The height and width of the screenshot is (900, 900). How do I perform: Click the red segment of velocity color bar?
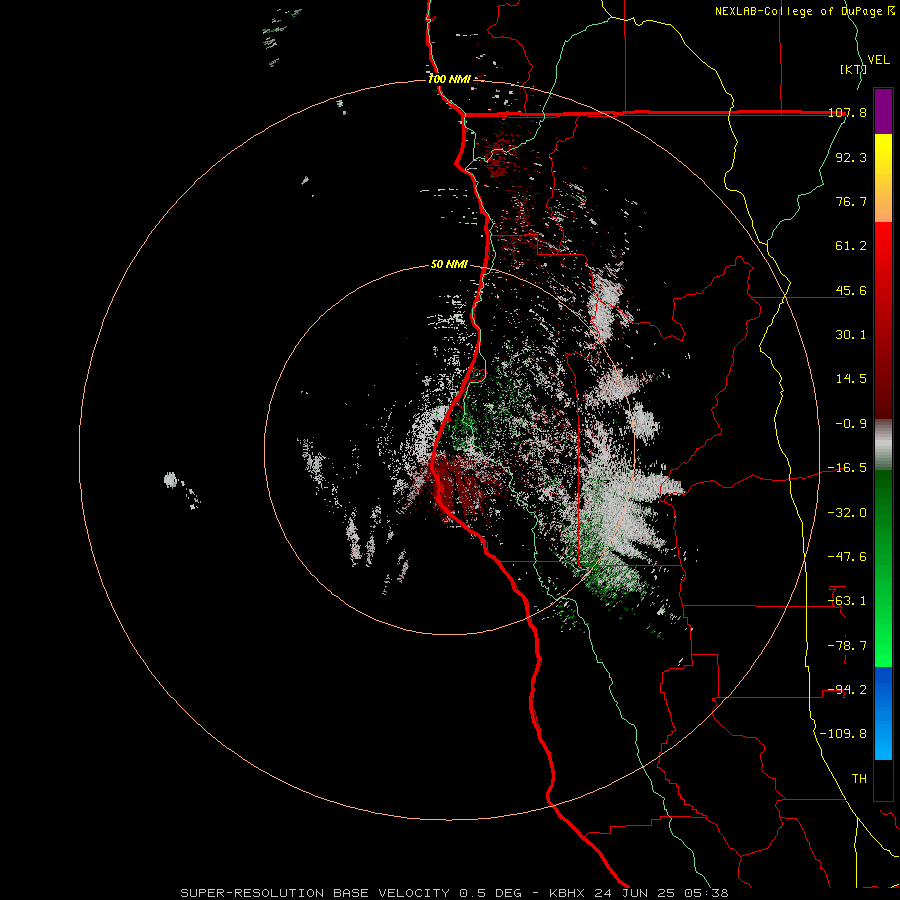[x=883, y=320]
